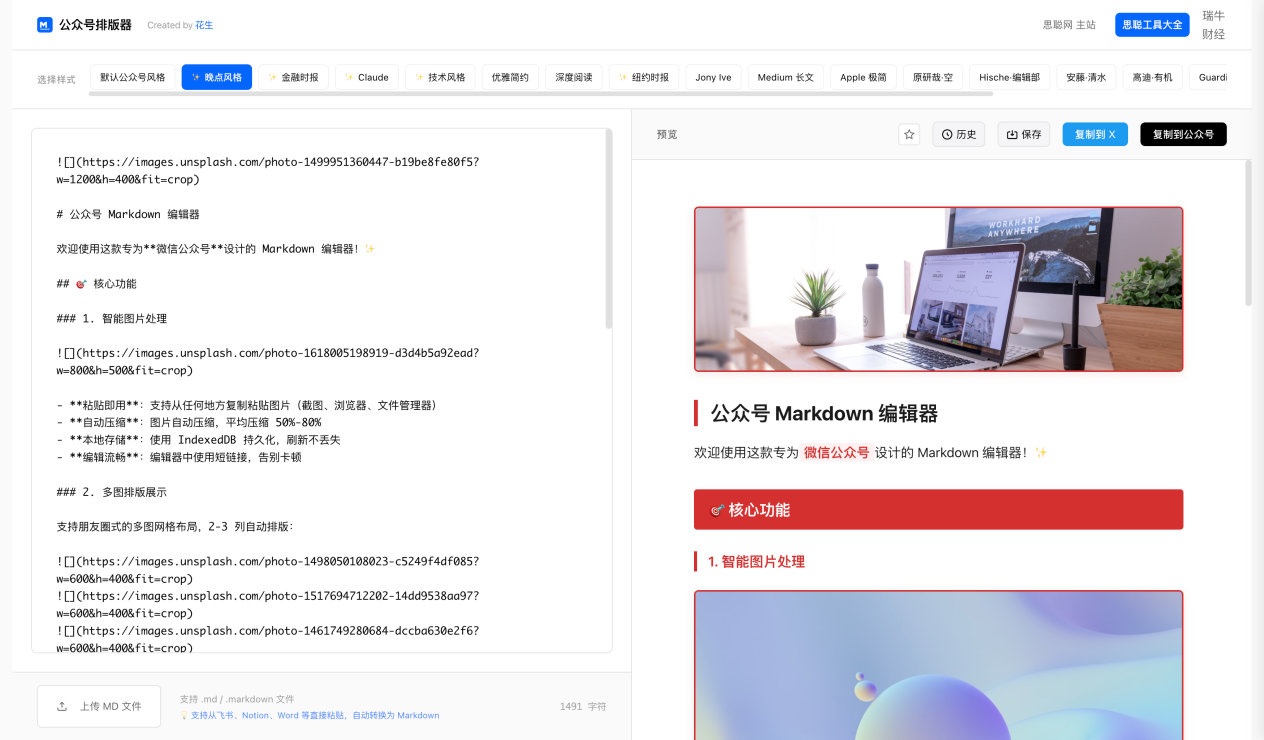Open the 思聪工具大全 button

[x=1152, y=25]
